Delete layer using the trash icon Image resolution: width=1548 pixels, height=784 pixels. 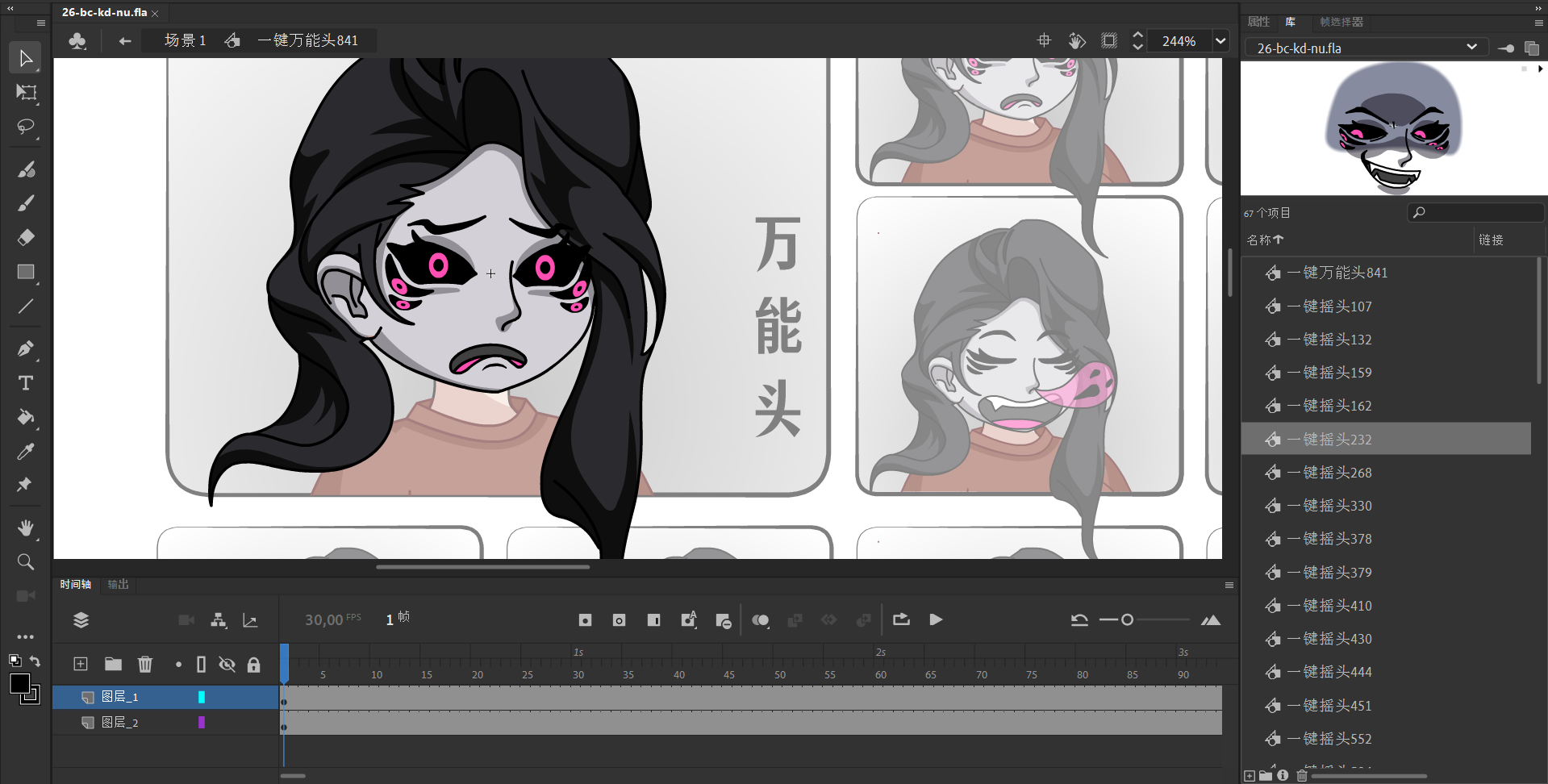tap(145, 664)
